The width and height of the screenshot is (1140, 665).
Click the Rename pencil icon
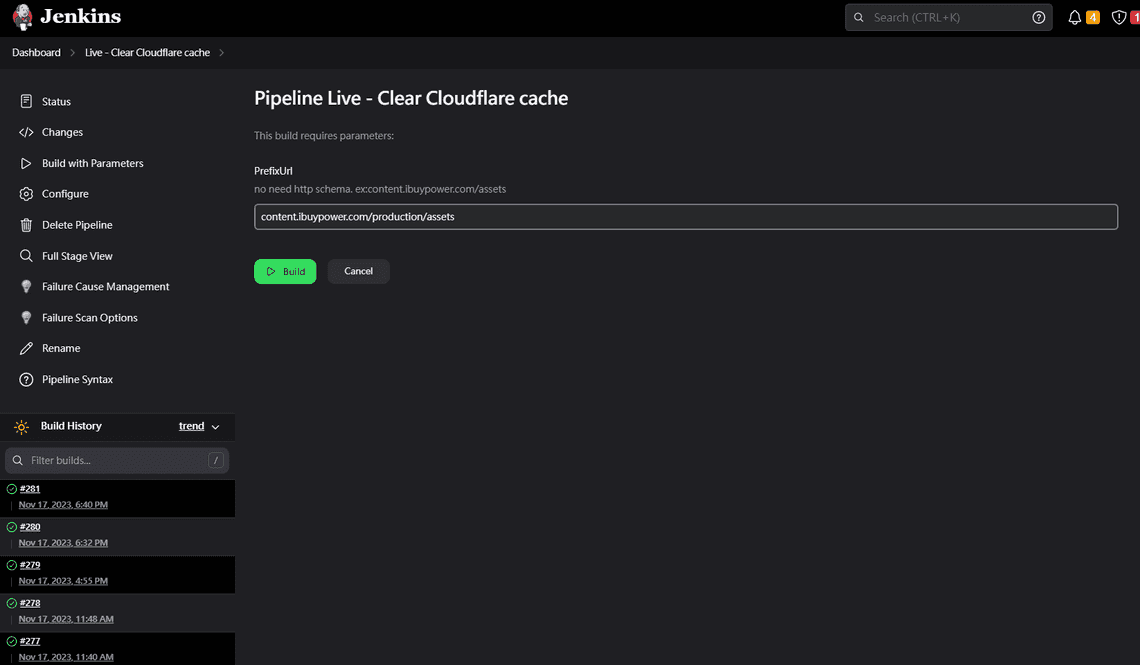[26, 348]
